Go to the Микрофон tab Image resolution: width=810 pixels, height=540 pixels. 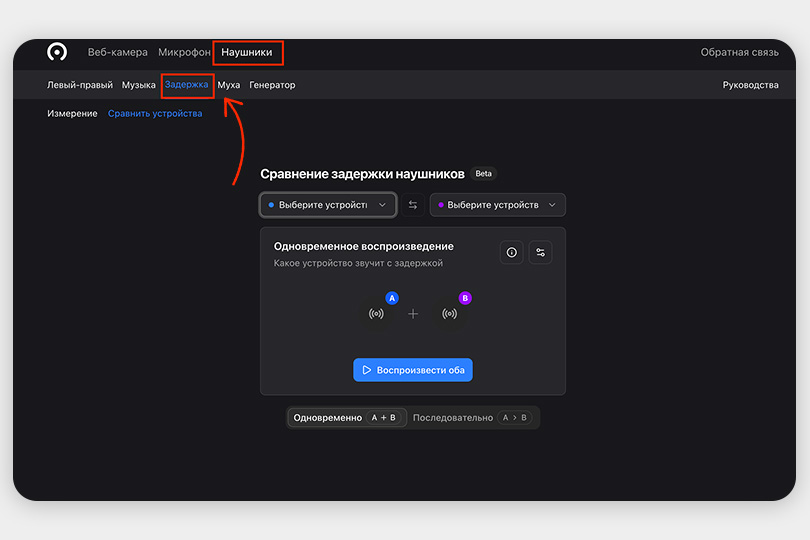click(184, 52)
